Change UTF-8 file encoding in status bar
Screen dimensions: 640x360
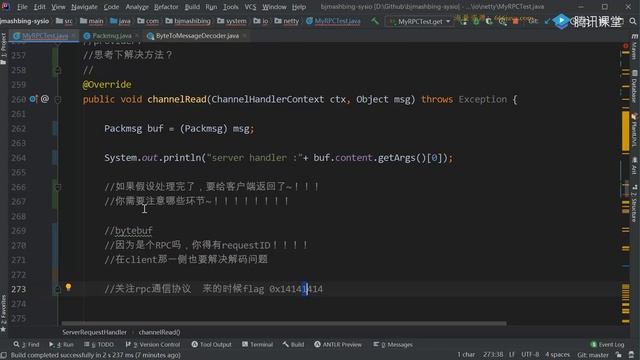pos(530,355)
